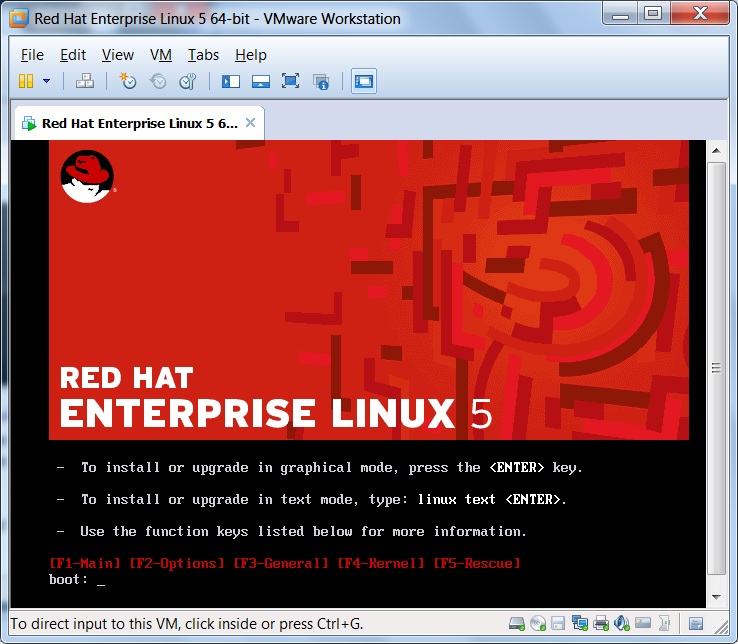
Task: Click the CD/DVD drive status icon
Action: click(537, 624)
